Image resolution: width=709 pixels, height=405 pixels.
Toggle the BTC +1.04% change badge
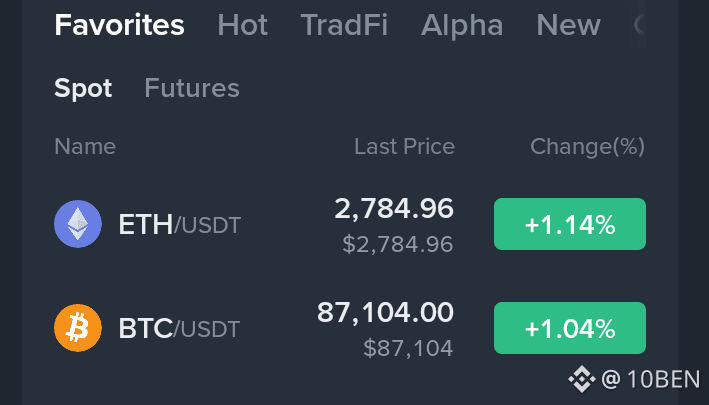coord(570,328)
